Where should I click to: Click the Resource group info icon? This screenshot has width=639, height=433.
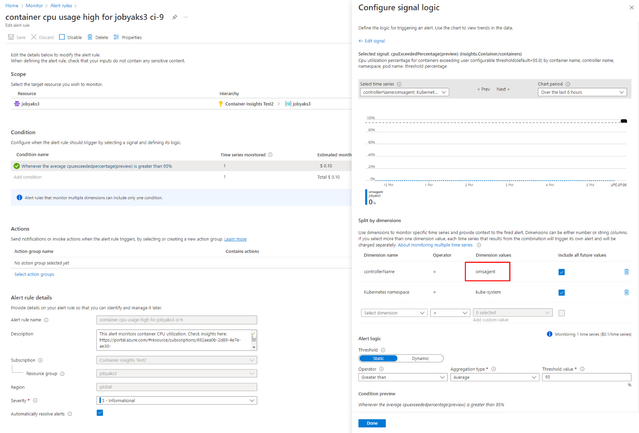pyautogui.click(x=62, y=374)
